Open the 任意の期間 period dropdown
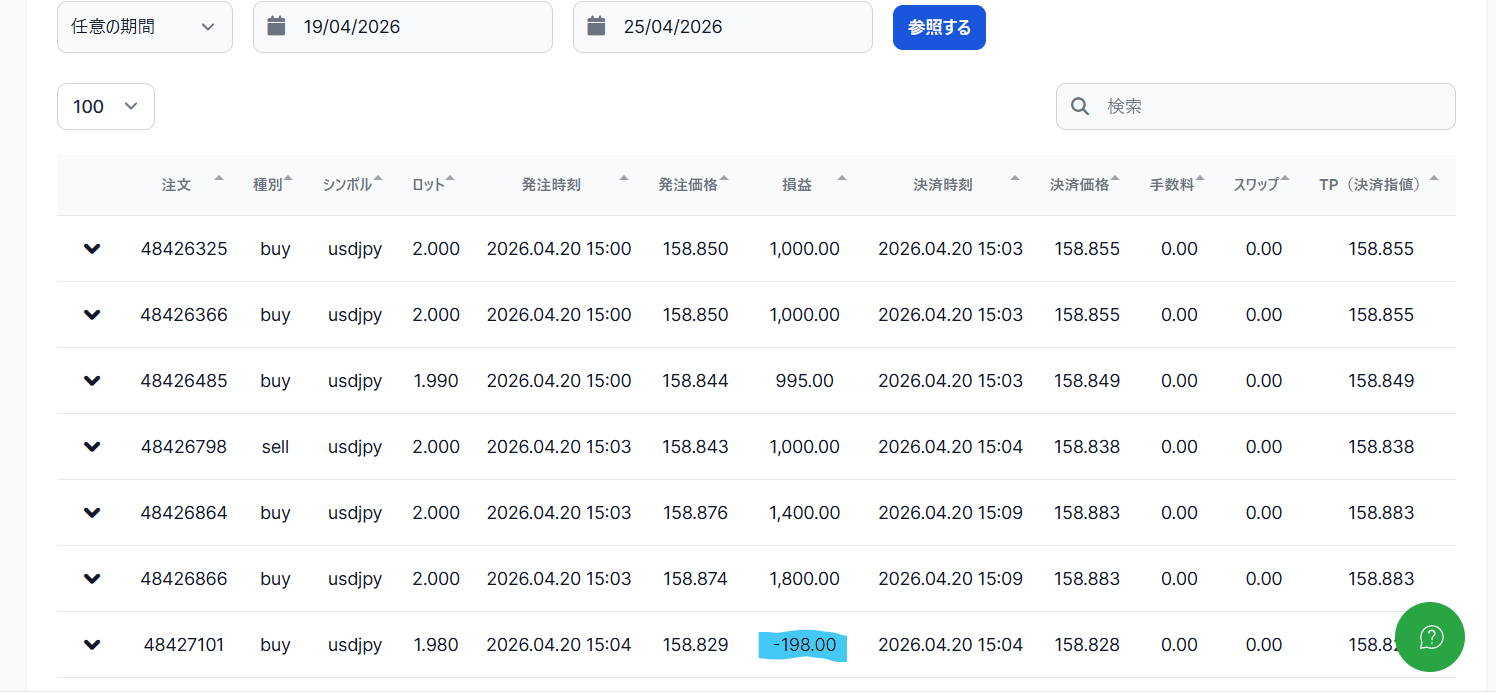This screenshot has height=693, width=1496. click(145, 27)
